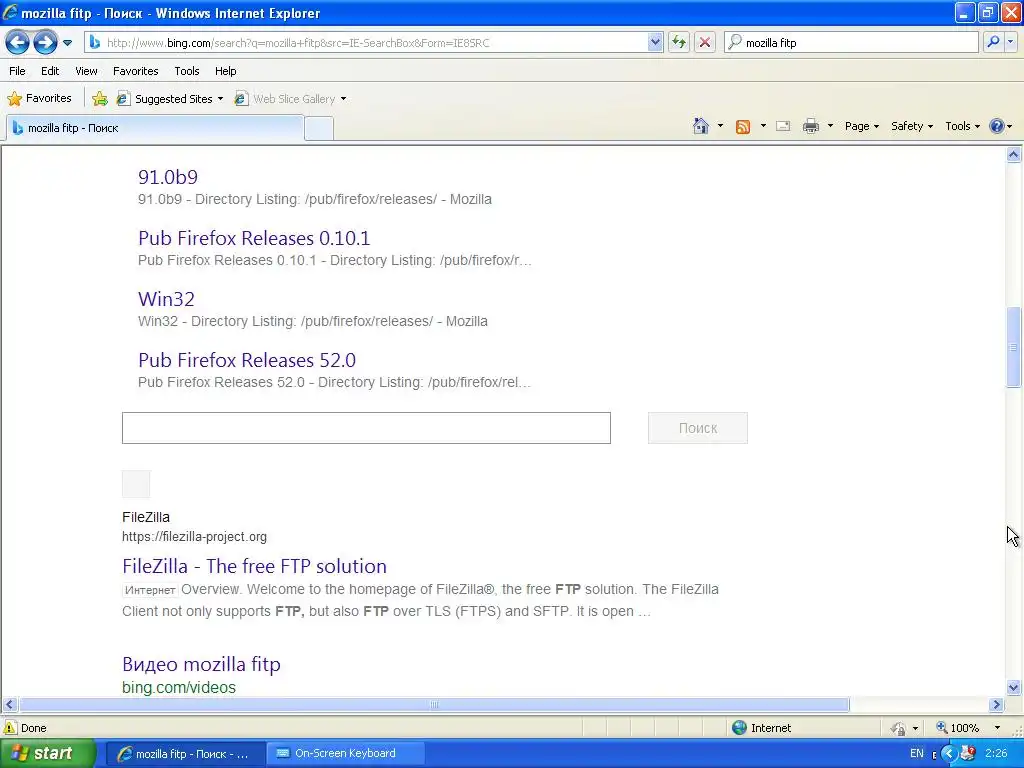Click the EN language indicator in tray
Image resolution: width=1024 pixels, height=768 pixels.
click(917, 754)
